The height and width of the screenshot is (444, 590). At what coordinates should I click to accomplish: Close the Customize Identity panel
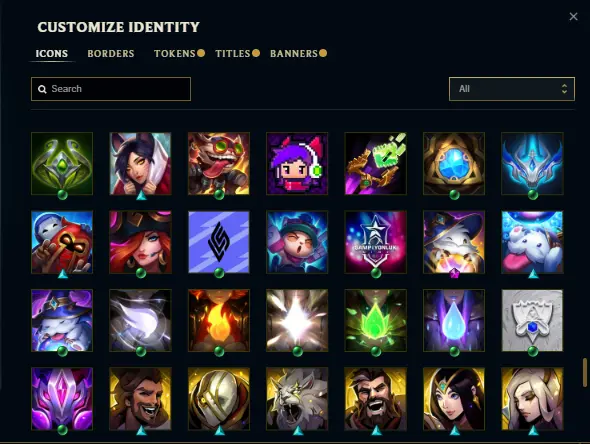[x=573, y=17]
